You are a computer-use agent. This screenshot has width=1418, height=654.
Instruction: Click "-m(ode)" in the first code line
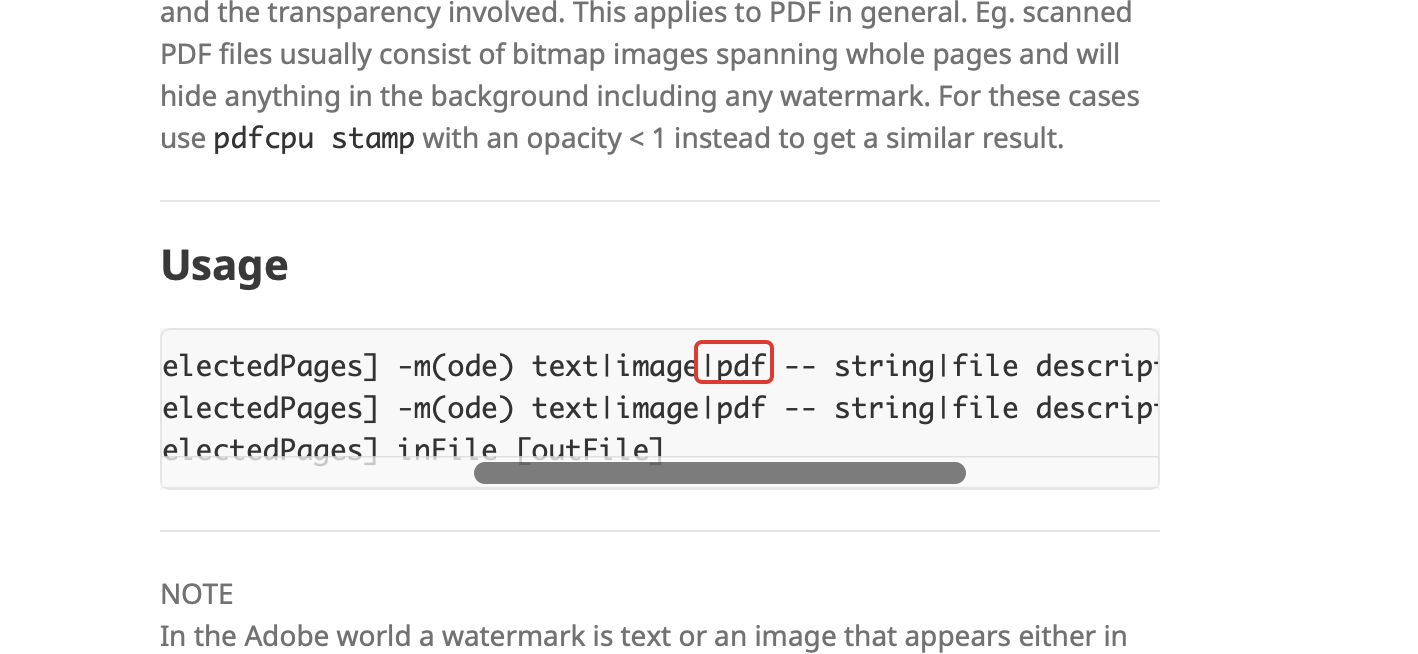coord(456,366)
